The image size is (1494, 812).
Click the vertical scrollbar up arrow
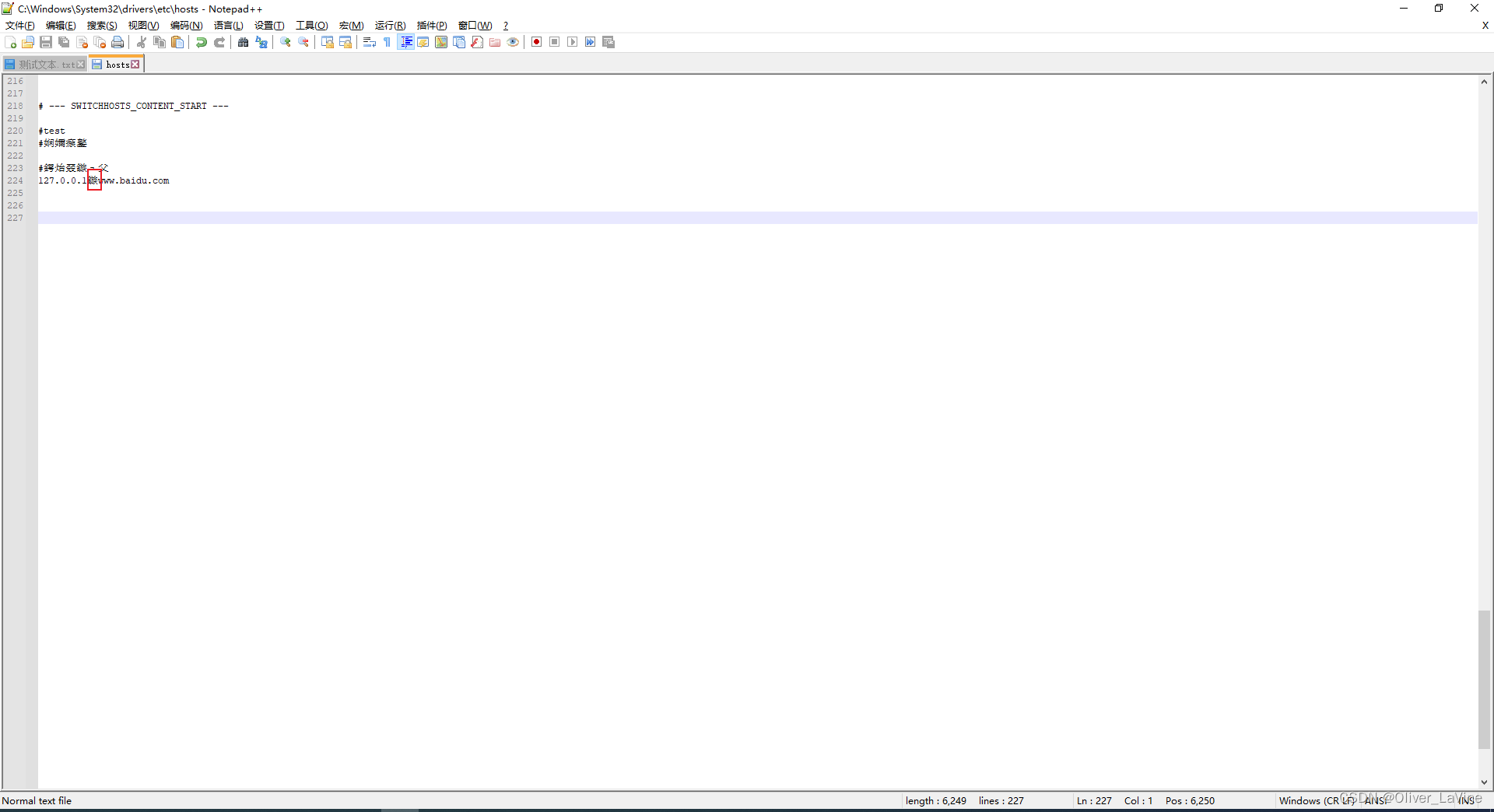[1484, 82]
